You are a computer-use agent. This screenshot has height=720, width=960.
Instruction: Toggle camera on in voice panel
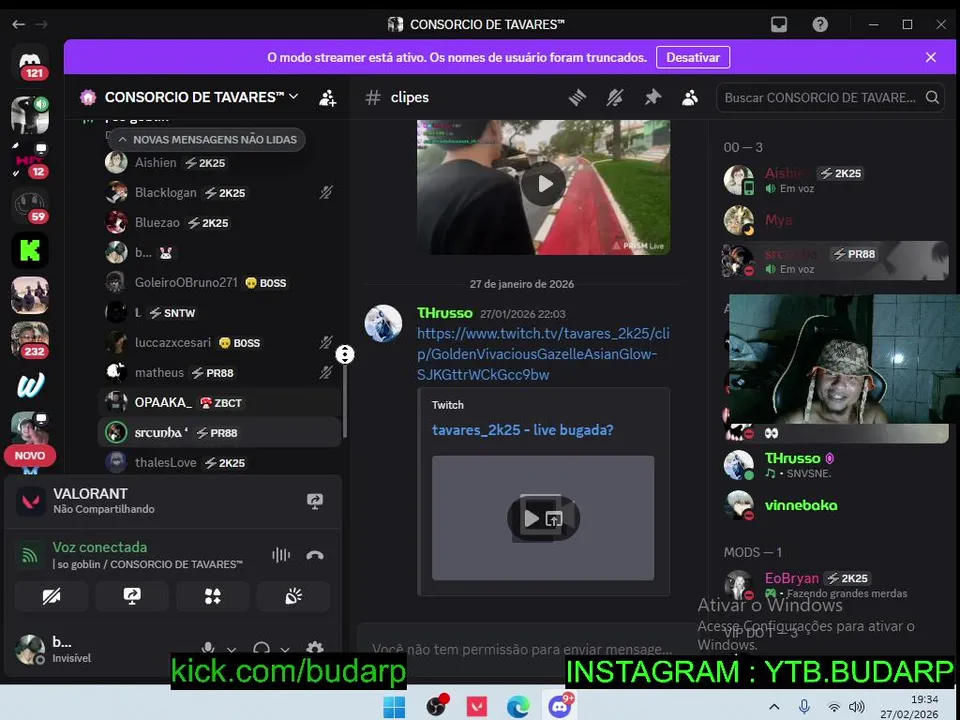51,596
